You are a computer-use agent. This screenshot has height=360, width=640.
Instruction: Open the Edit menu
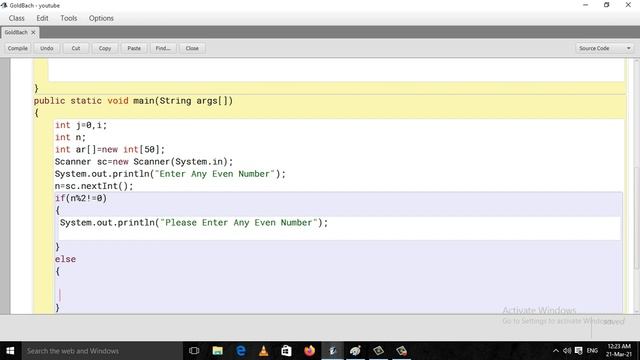pyautogui.click(x=42, y=18)
